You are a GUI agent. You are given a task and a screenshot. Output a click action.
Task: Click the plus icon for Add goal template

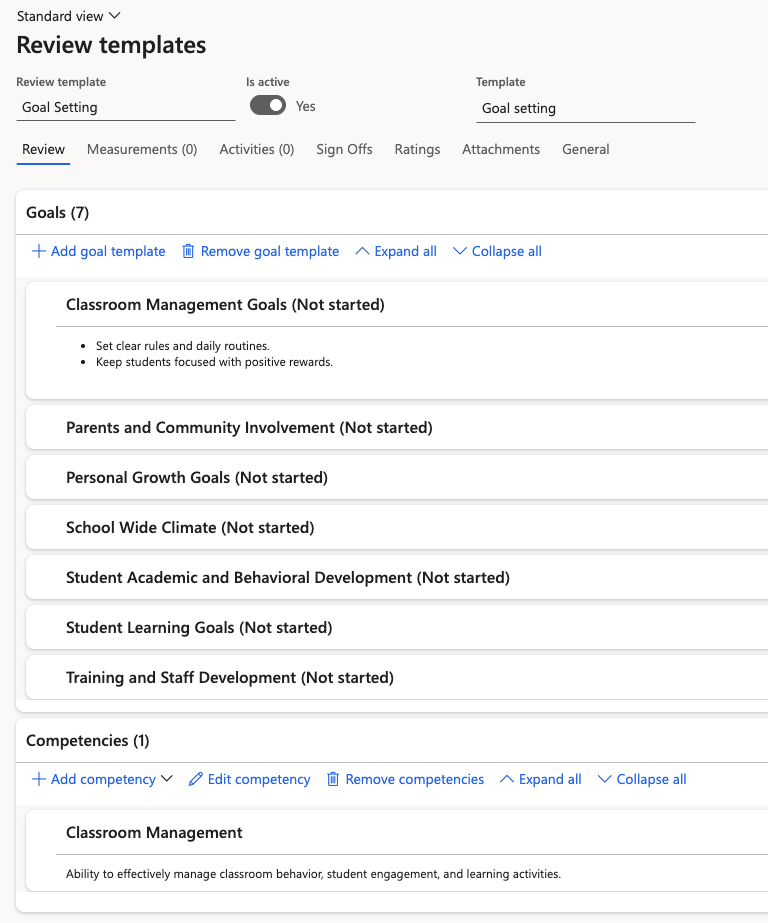[38, 251]
